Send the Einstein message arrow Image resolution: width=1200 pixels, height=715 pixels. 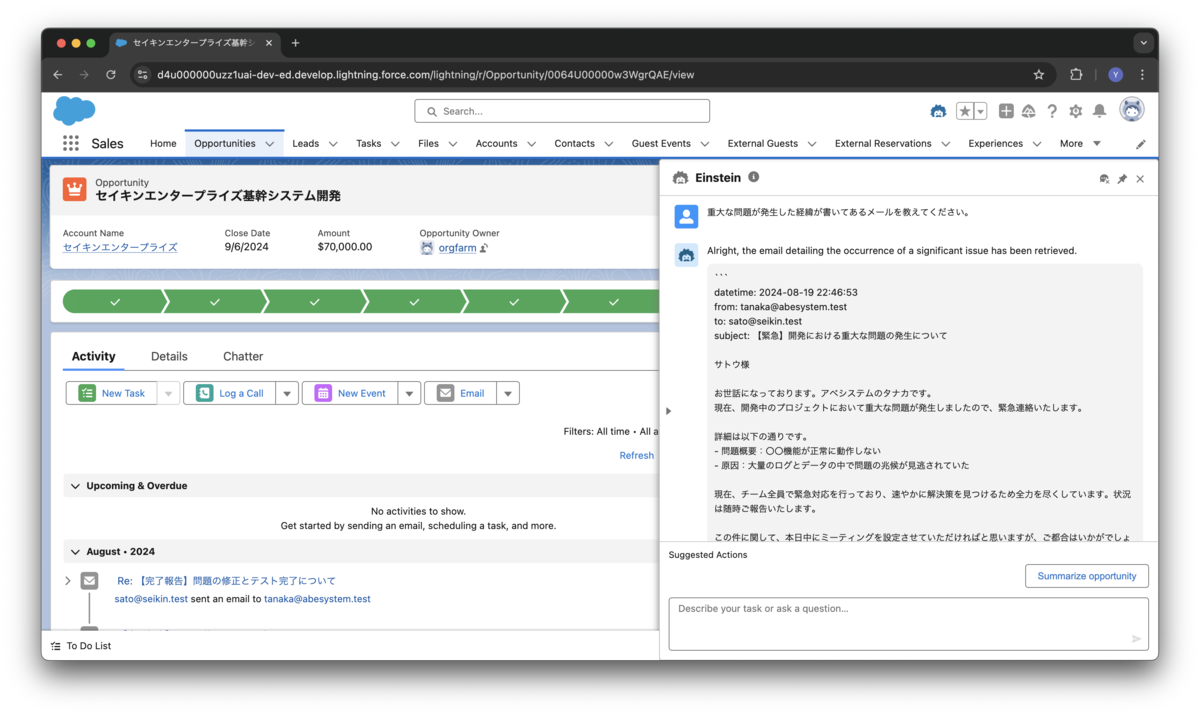point(1136,639)
